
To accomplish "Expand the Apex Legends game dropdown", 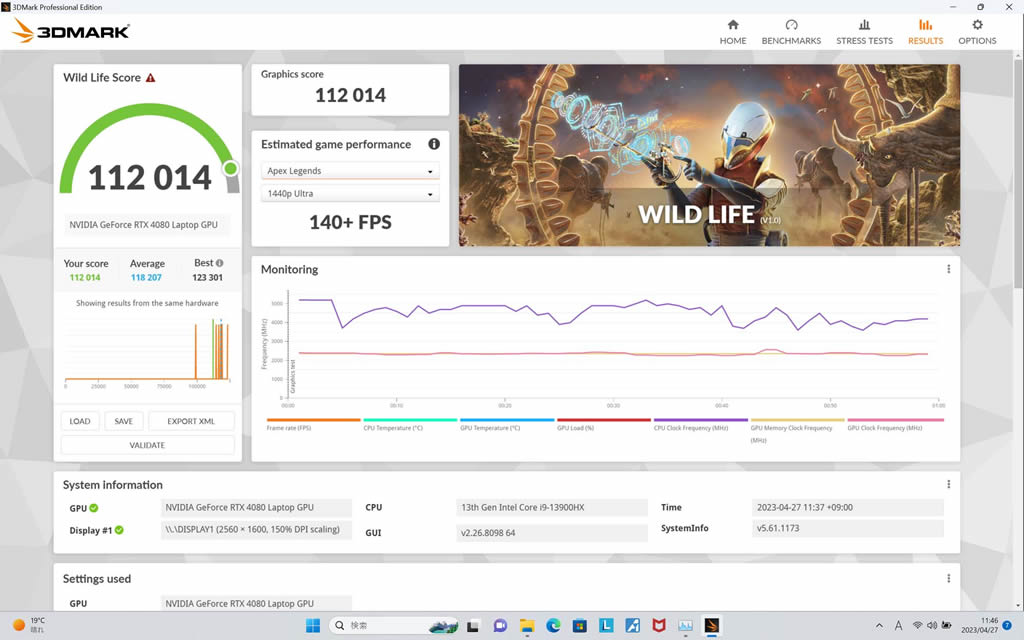I will coord(350,171).
